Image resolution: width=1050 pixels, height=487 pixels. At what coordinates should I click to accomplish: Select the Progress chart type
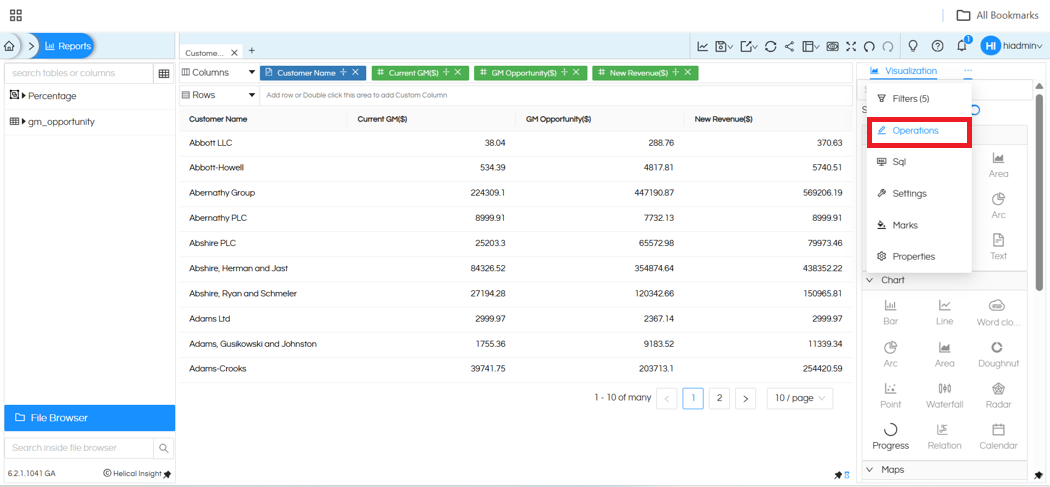(891, 437)
